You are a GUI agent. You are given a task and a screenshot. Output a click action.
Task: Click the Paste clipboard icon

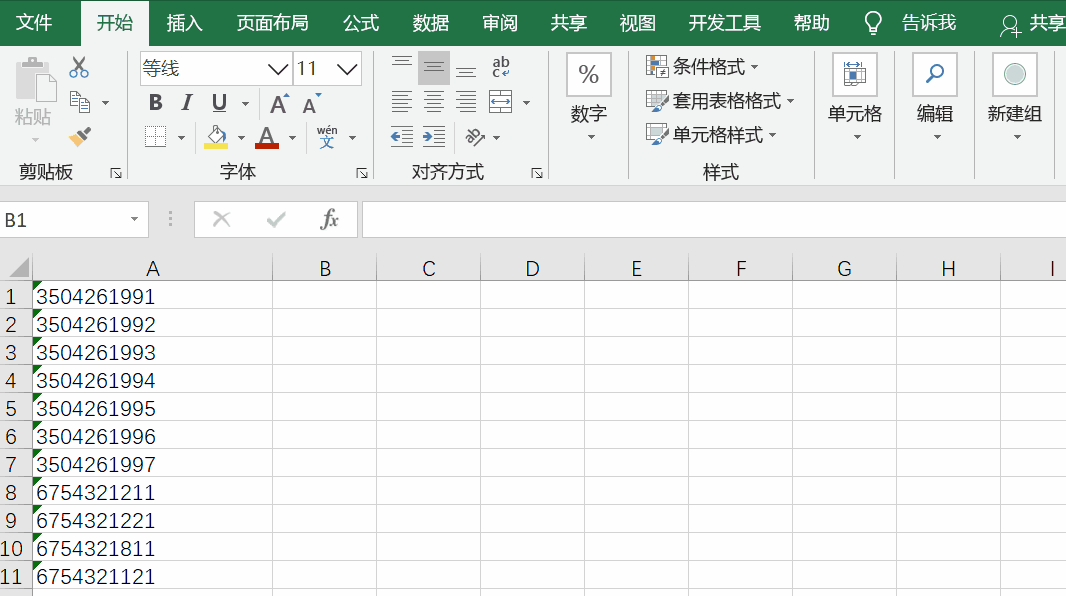34,80
